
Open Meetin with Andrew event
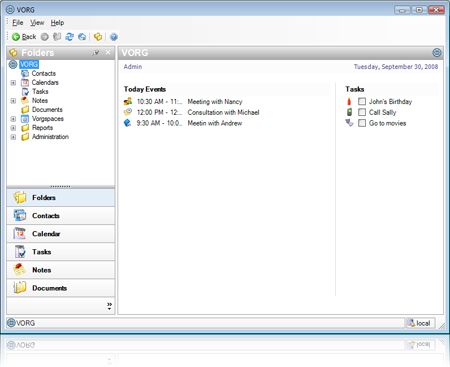click(215, 123)
